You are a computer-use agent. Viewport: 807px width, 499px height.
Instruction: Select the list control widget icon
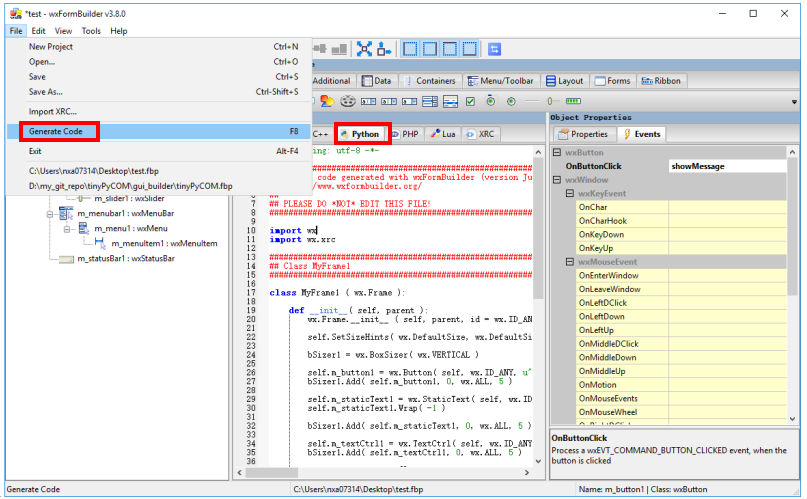450,101
